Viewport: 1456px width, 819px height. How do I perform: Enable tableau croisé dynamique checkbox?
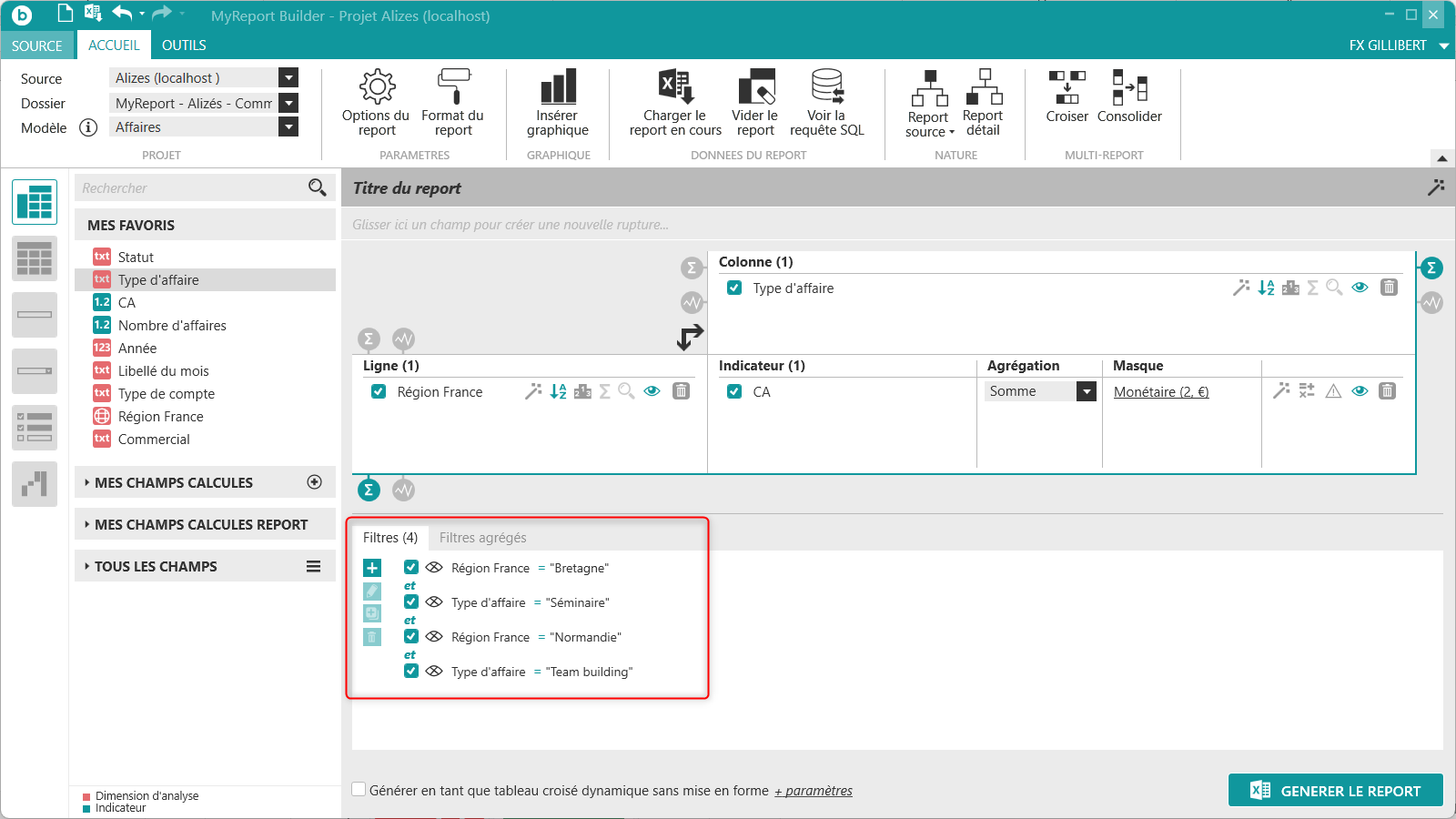click(x=359, y=790)
